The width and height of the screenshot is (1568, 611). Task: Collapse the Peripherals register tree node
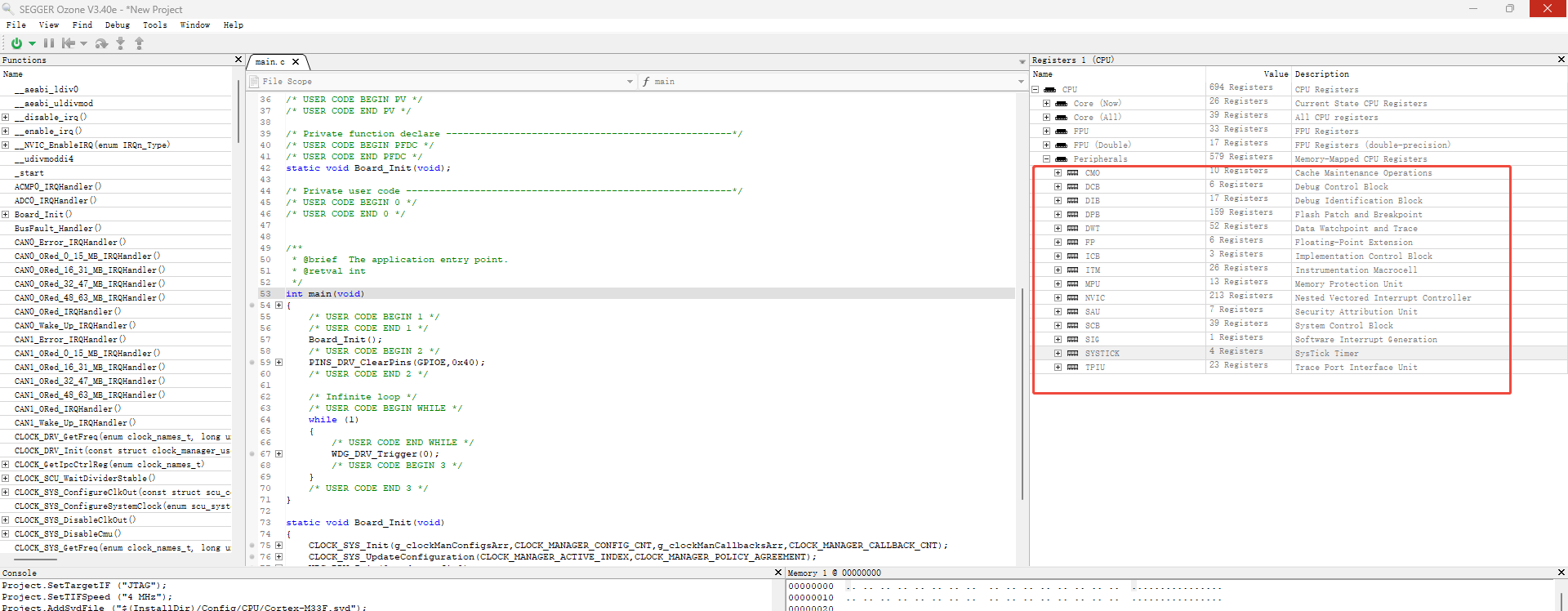(1046, 159)
